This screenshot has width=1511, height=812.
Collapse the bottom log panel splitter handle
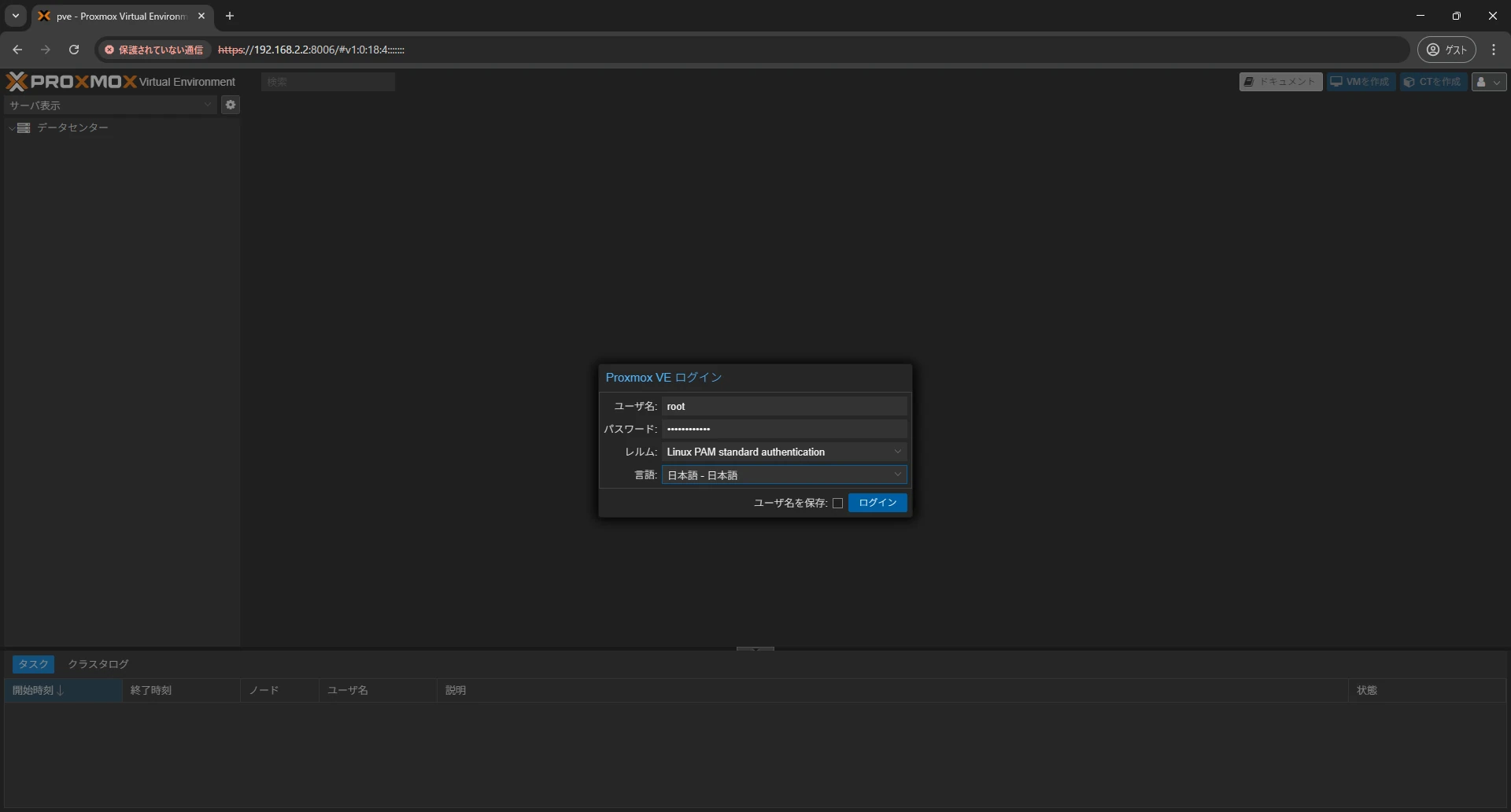coord(755,649)
